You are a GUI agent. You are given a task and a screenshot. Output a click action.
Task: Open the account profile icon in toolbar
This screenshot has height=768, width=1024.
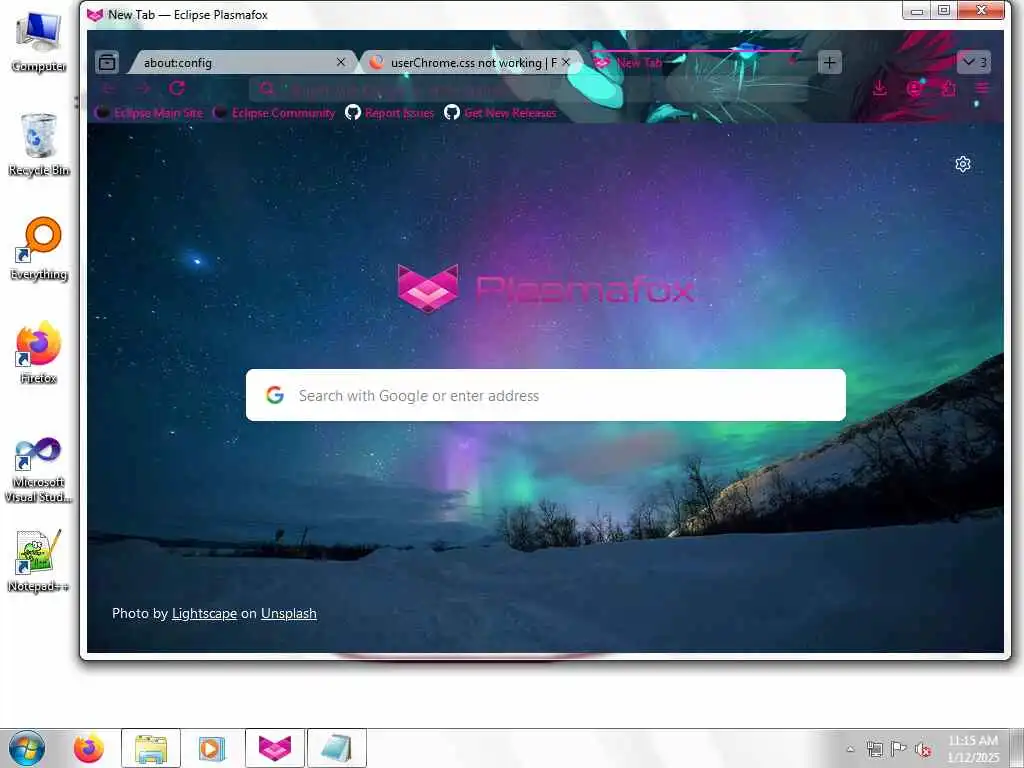pos(914,88)
